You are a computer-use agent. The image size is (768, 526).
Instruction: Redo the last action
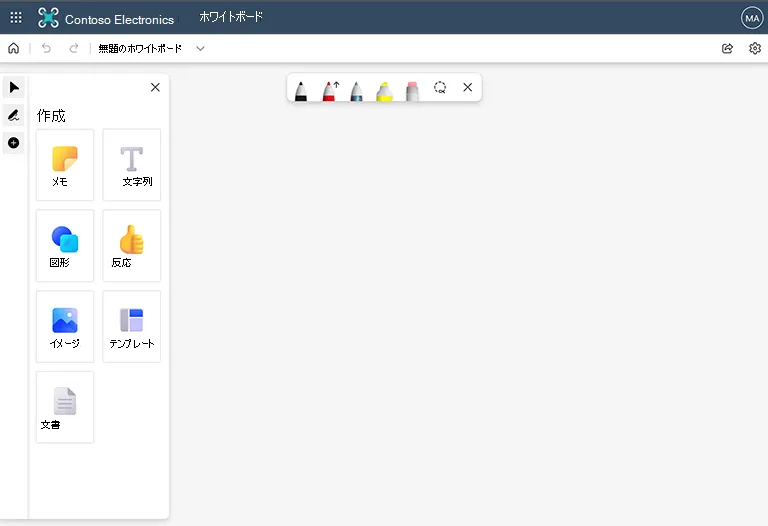tap(74, 48)
